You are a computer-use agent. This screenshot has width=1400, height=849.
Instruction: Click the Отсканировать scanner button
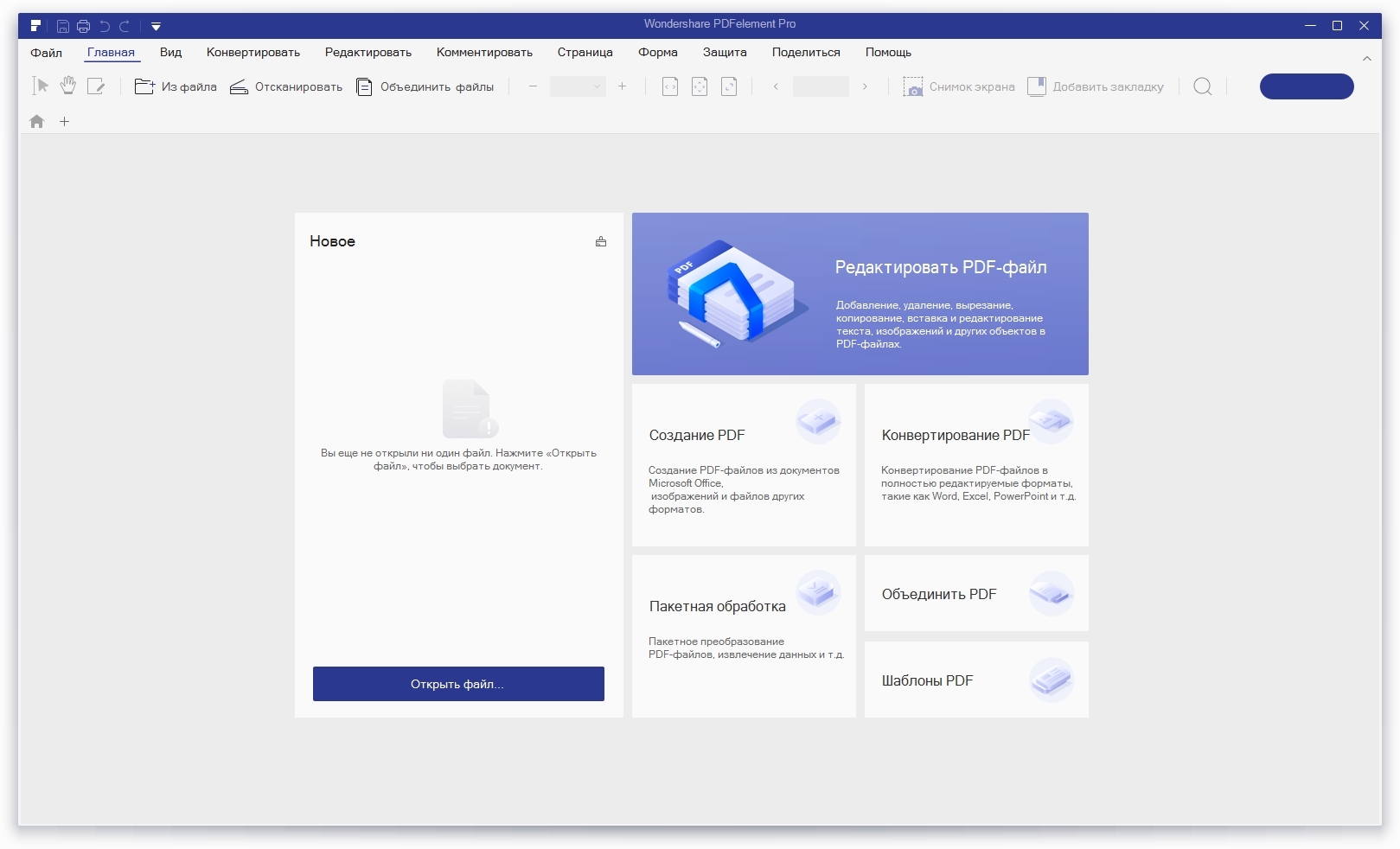tap(286, 86)
